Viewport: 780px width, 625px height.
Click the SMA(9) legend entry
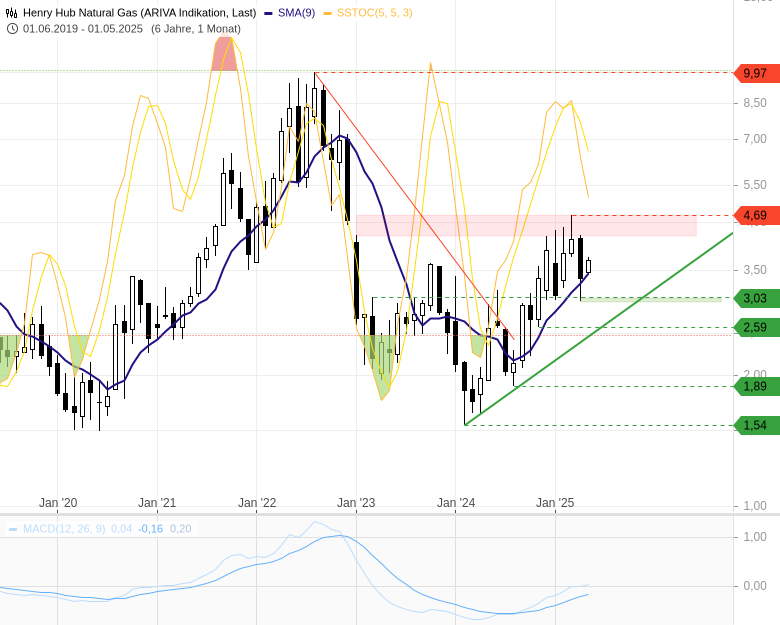tap(296, 13)
